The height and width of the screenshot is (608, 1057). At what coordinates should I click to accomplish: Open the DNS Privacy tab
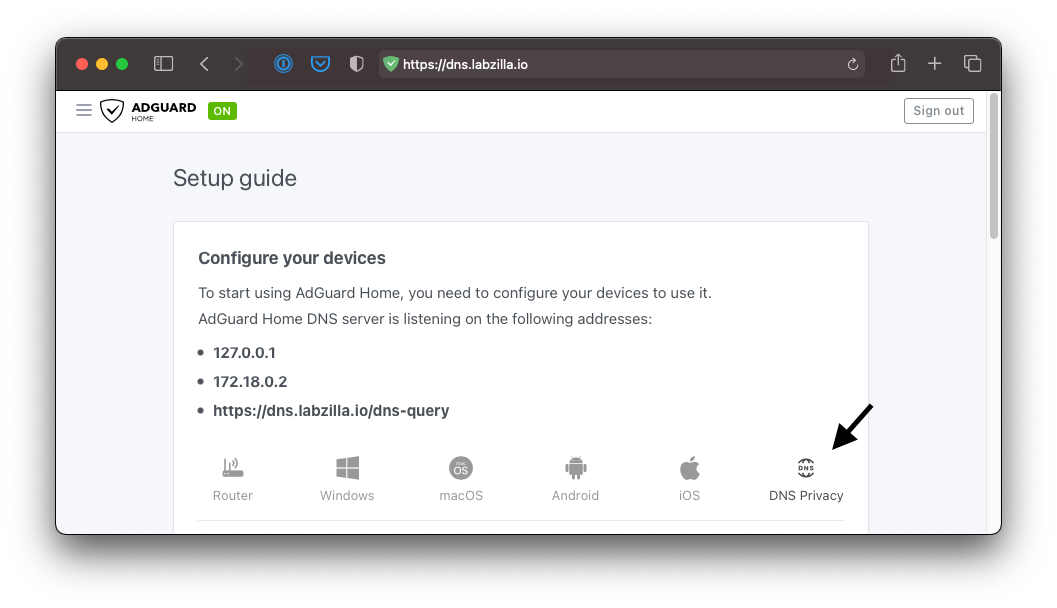(x=806, y=479)
